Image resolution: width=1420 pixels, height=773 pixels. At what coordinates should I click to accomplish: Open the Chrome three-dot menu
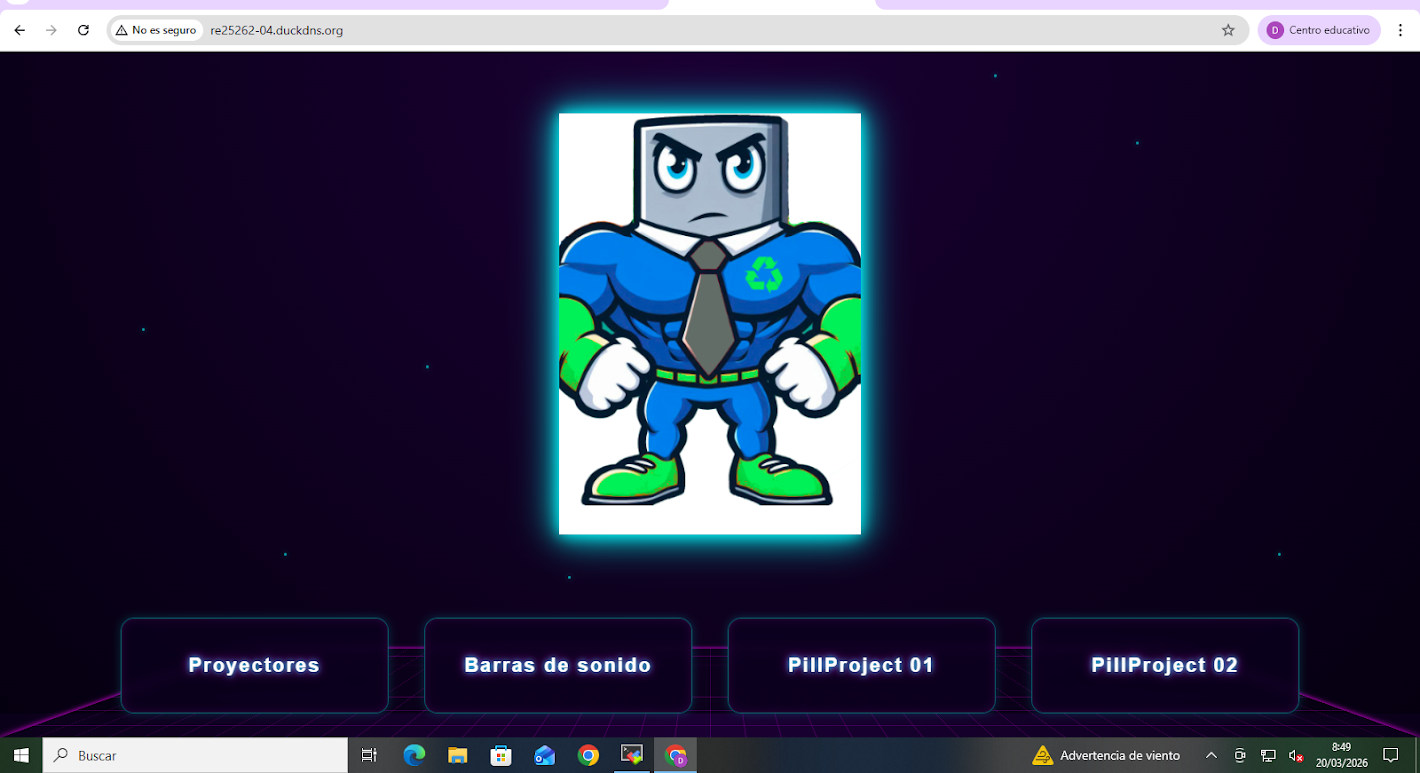1400,30
